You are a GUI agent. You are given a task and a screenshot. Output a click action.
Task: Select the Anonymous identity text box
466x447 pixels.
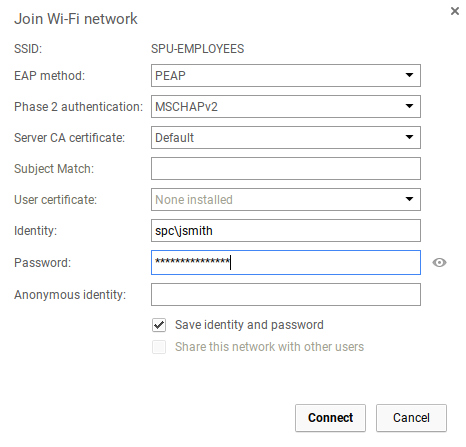click(286, 294)
